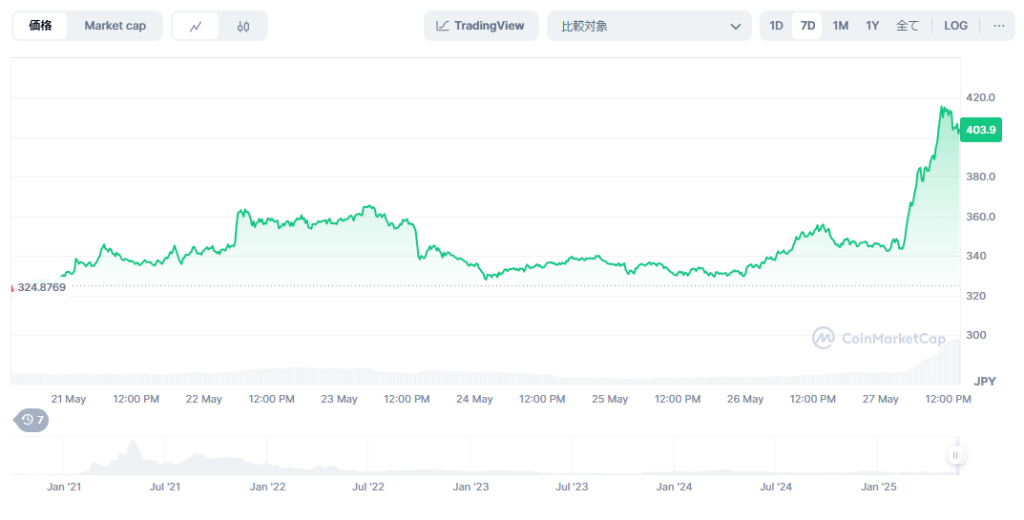Toggle LOG scale on the chart
Viewport: 1024px width, 520px height.
click(x=955, y=26)
